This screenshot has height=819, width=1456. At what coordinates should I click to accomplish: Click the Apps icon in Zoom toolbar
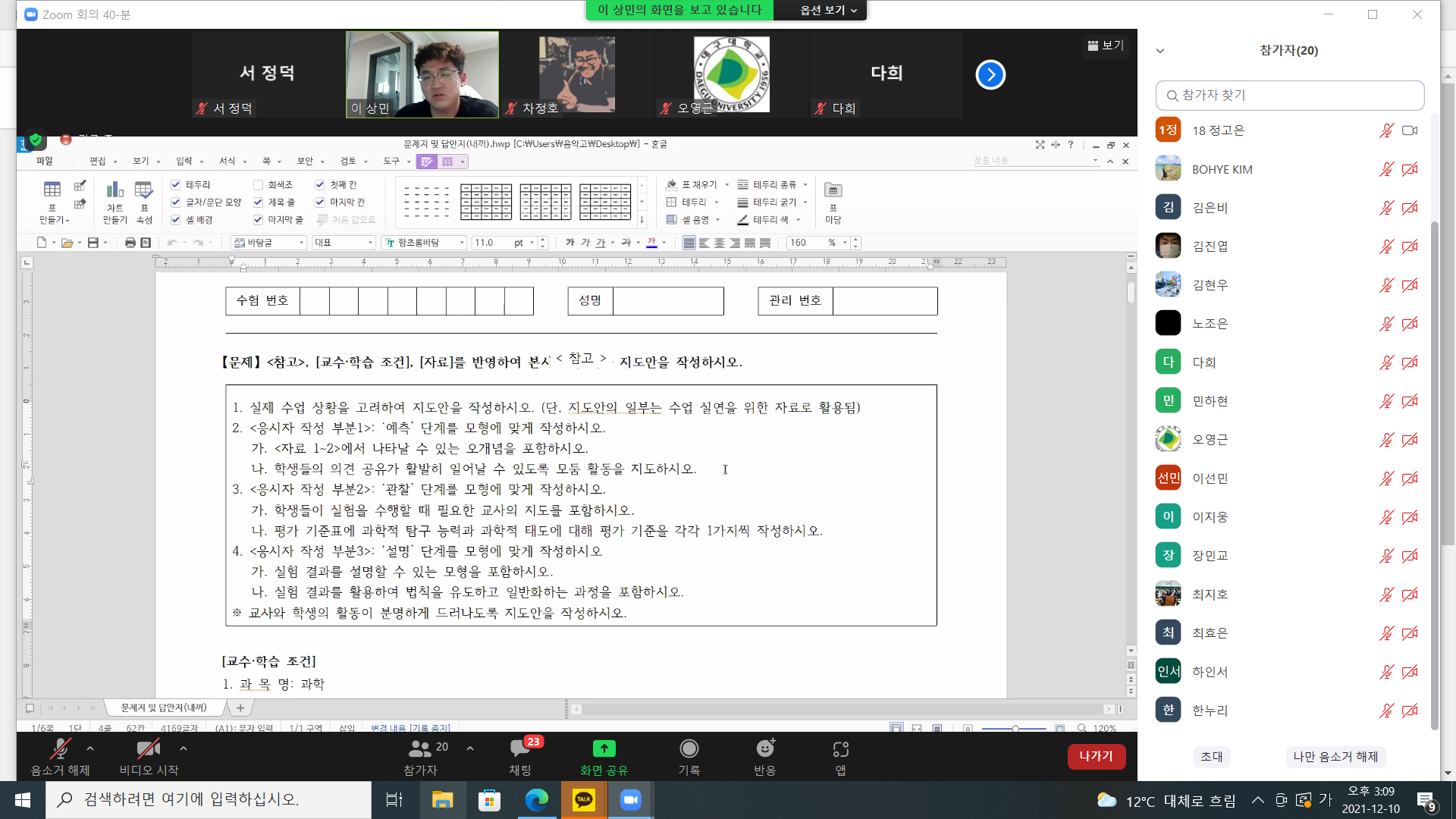(840, 749)
